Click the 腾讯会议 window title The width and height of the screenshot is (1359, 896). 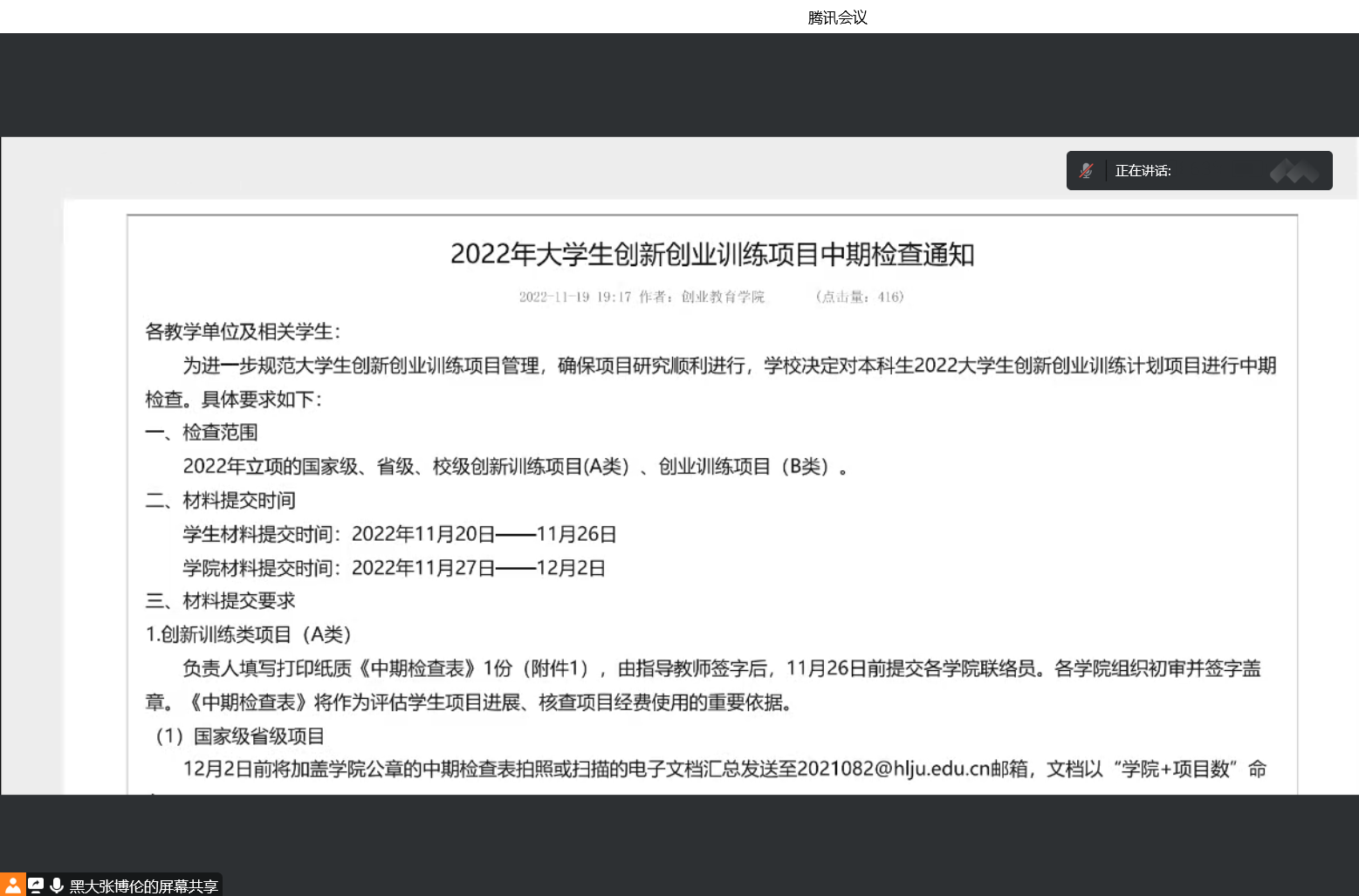click(837, 17)
